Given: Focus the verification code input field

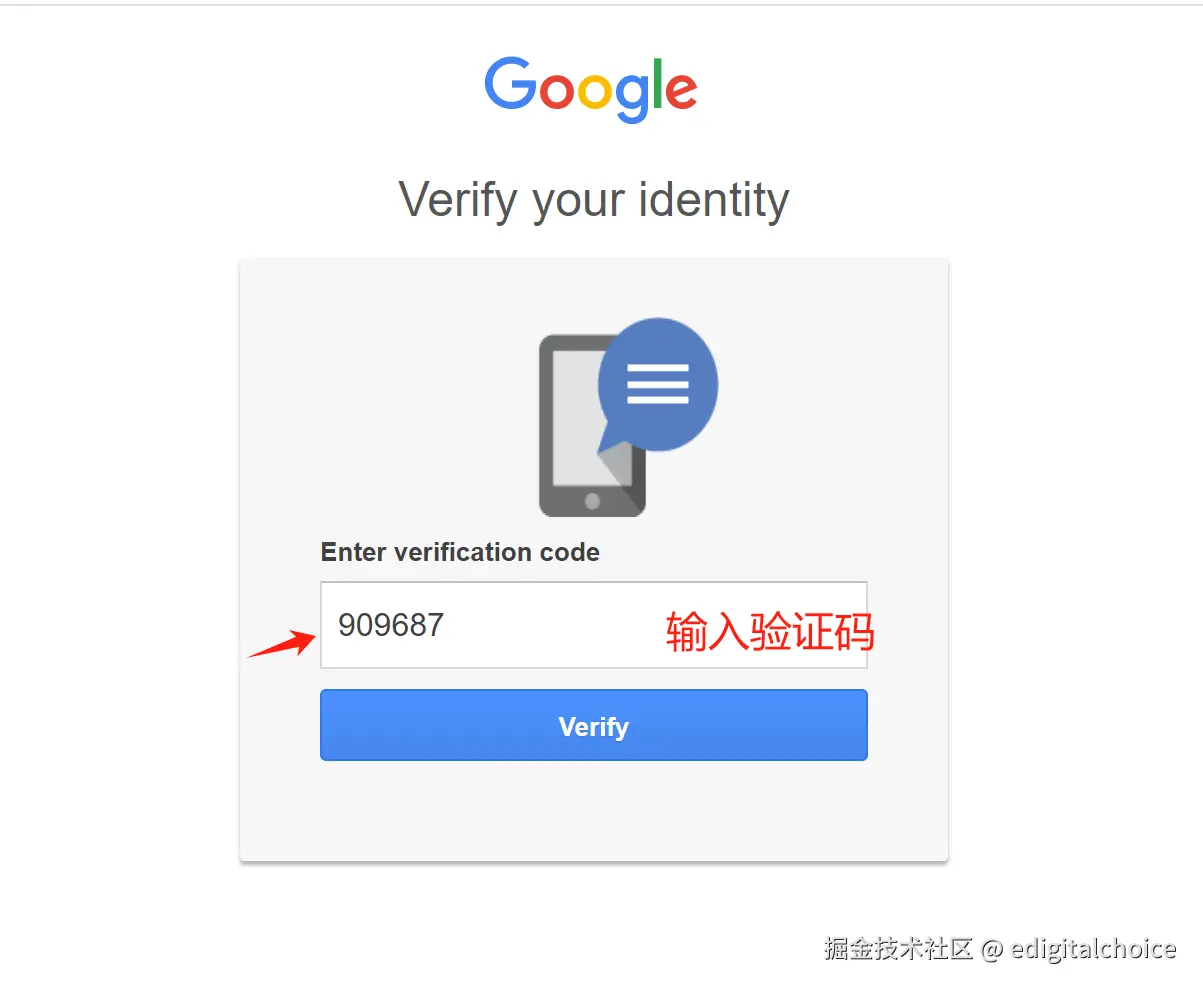Looking at the screenshot, I should coord(594,625).
